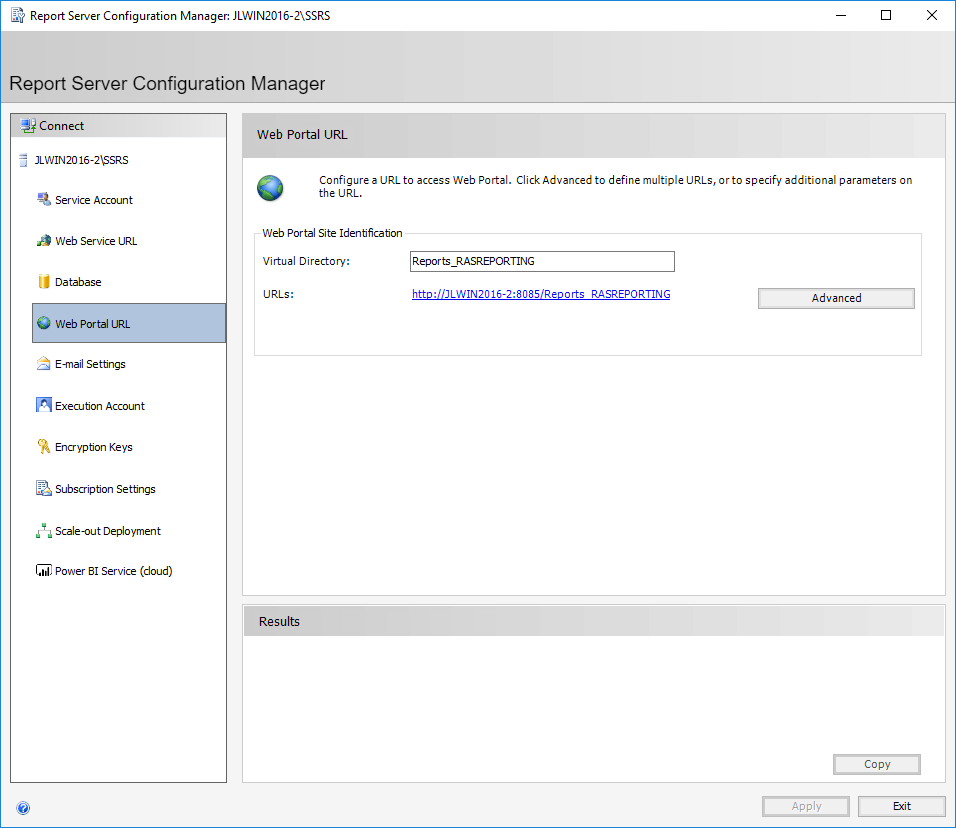Click into the Virtual Directory text field
This screenshot has height=828, width=956.
tap(542, 261)
